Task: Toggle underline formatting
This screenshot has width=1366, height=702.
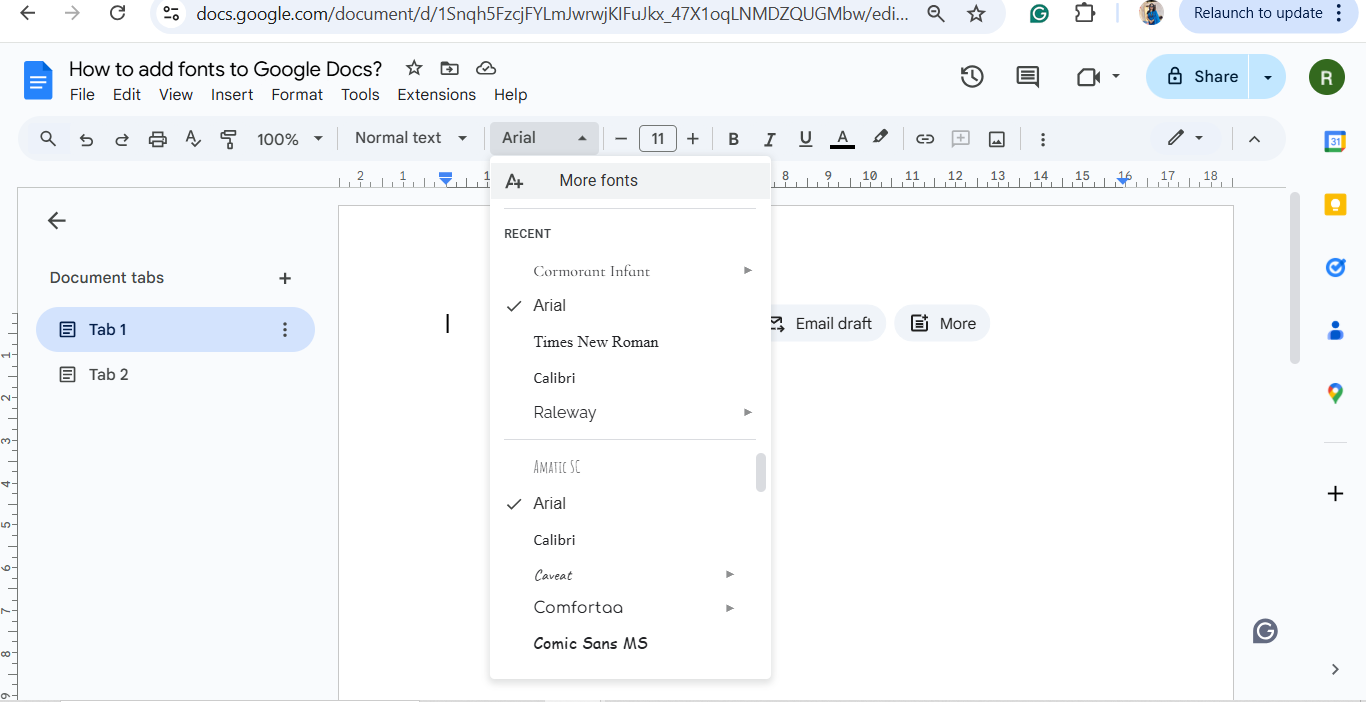Action: point(805,139)
